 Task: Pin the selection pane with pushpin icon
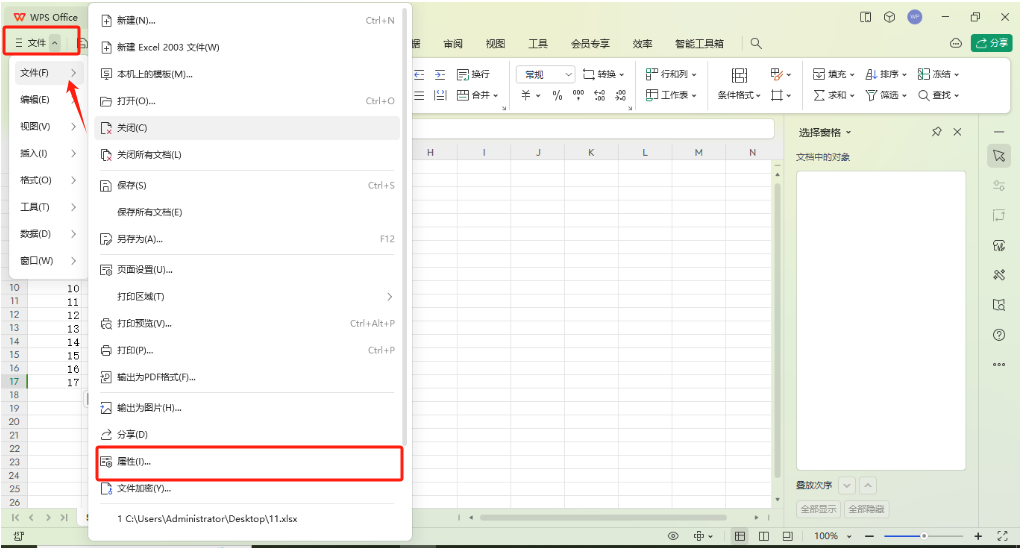click(x=936, y=132)
